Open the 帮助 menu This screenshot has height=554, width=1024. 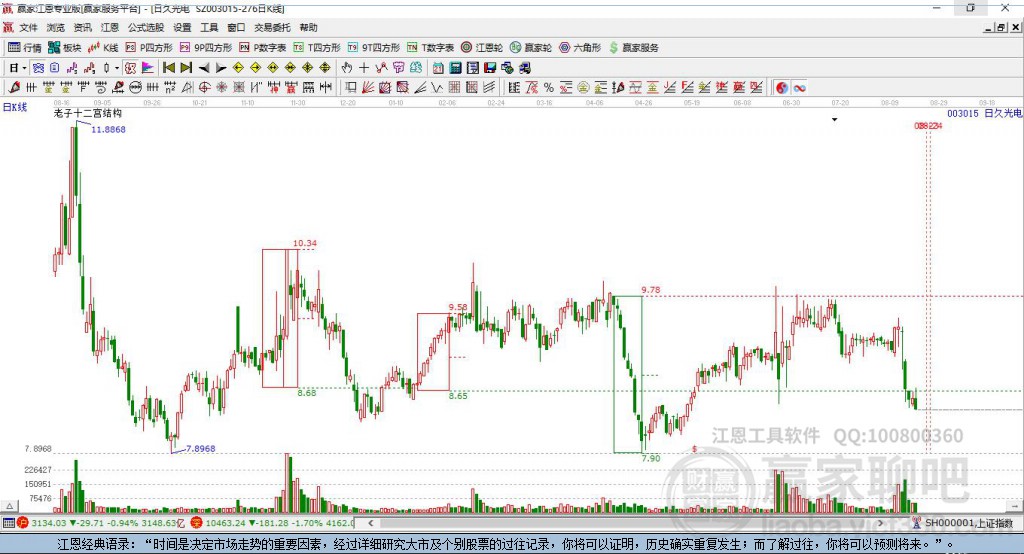click(x=308, y=27)
